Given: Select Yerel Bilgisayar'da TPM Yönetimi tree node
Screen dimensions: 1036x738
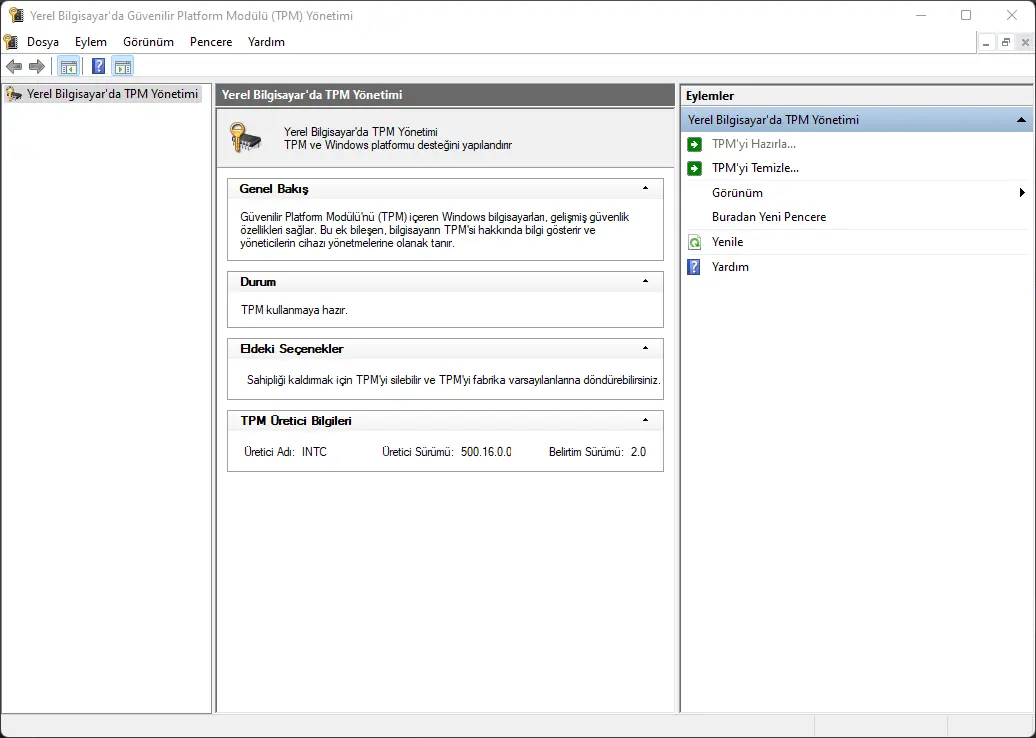Looking at the screenshot, I should 112,94.
